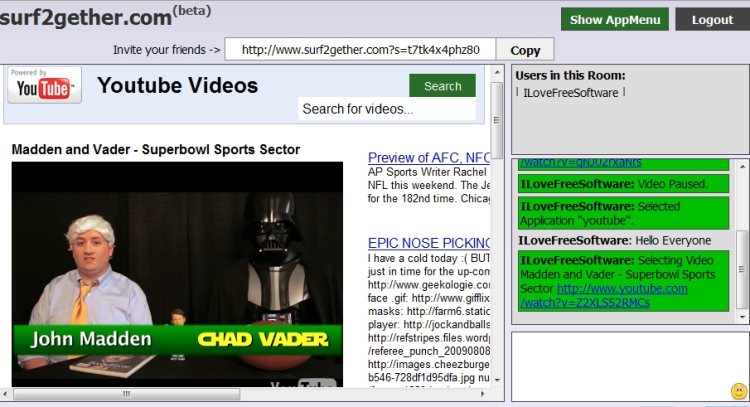Viewport: 750px width, 407px height.
Task: Open the youtube.com watch?v=Z2XLS52RMCs link in chat
Action: pyautogui.click(x=604, y=296)
